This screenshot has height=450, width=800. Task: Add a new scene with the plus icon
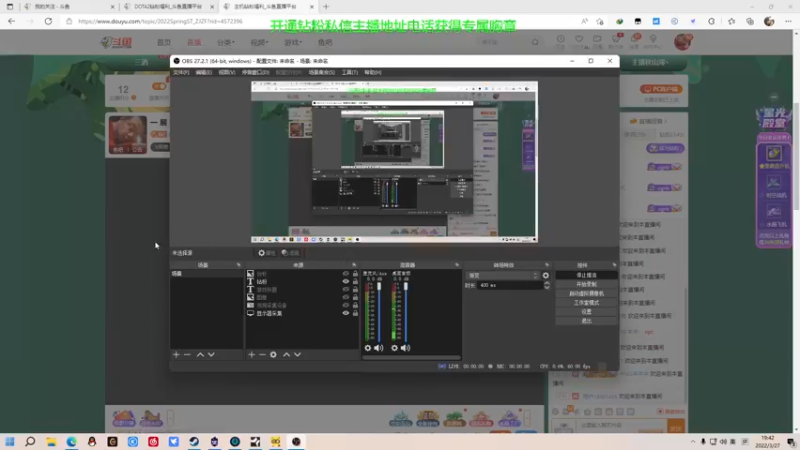[x=176, y=355]
